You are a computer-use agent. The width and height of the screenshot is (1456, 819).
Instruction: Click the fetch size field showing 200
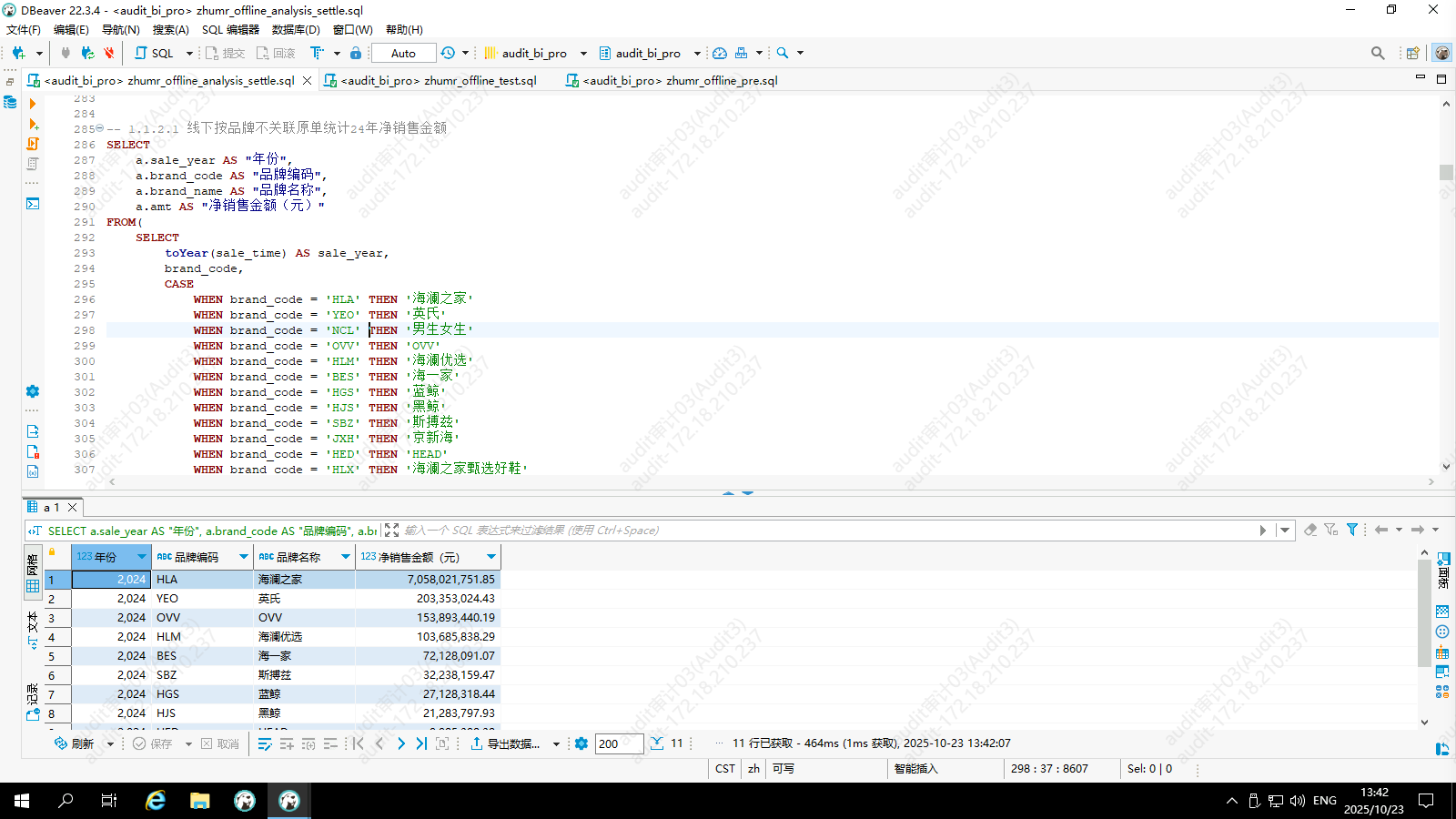point(619,743)
